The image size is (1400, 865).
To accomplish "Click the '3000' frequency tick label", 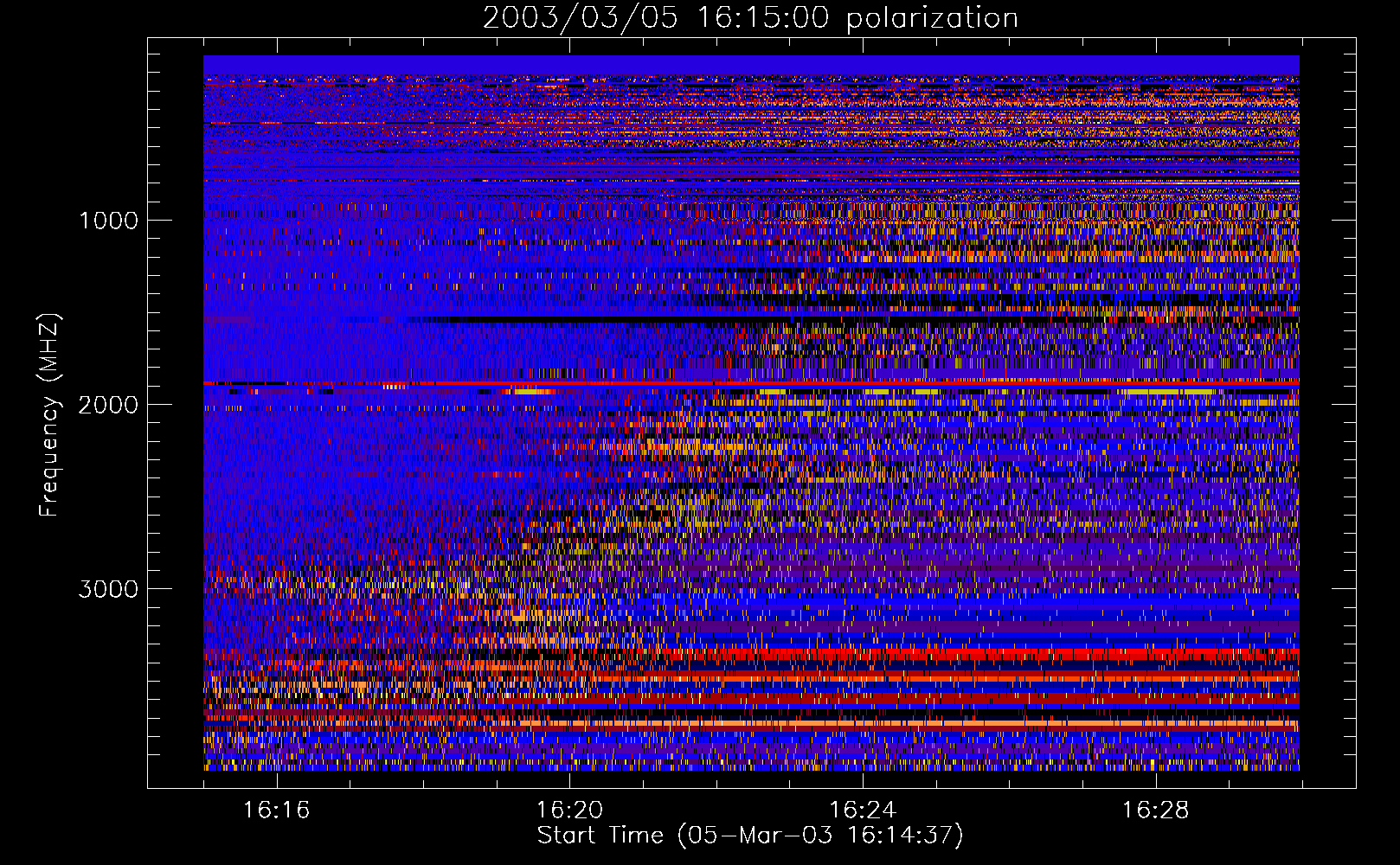I will 108,589.
